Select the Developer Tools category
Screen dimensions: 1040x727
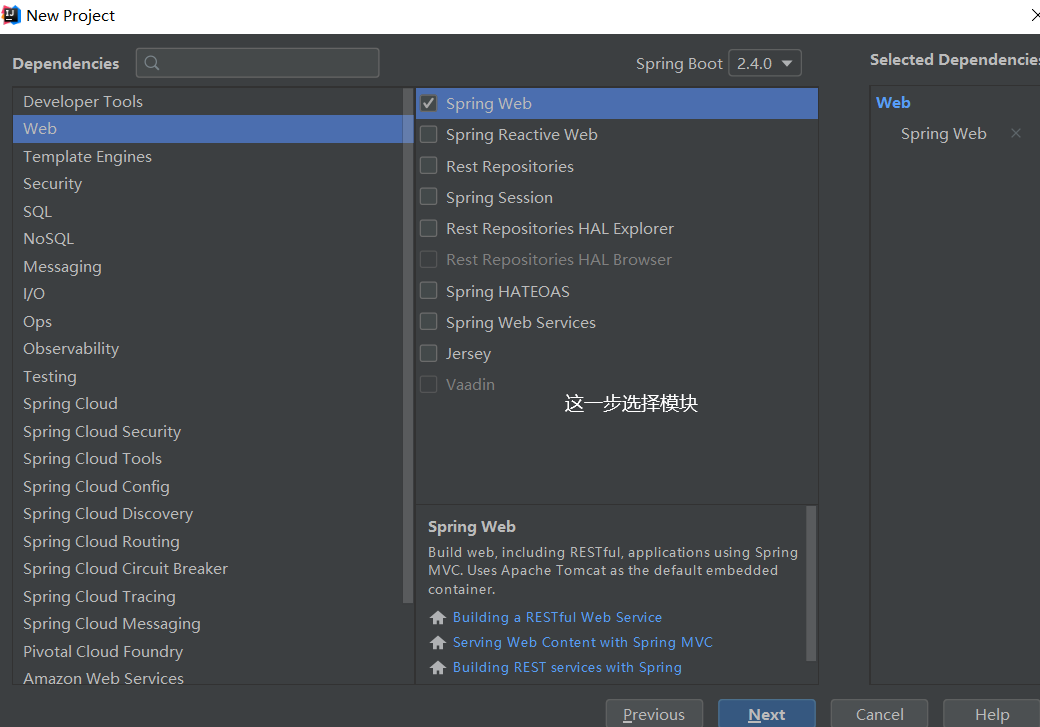point(208,101)
